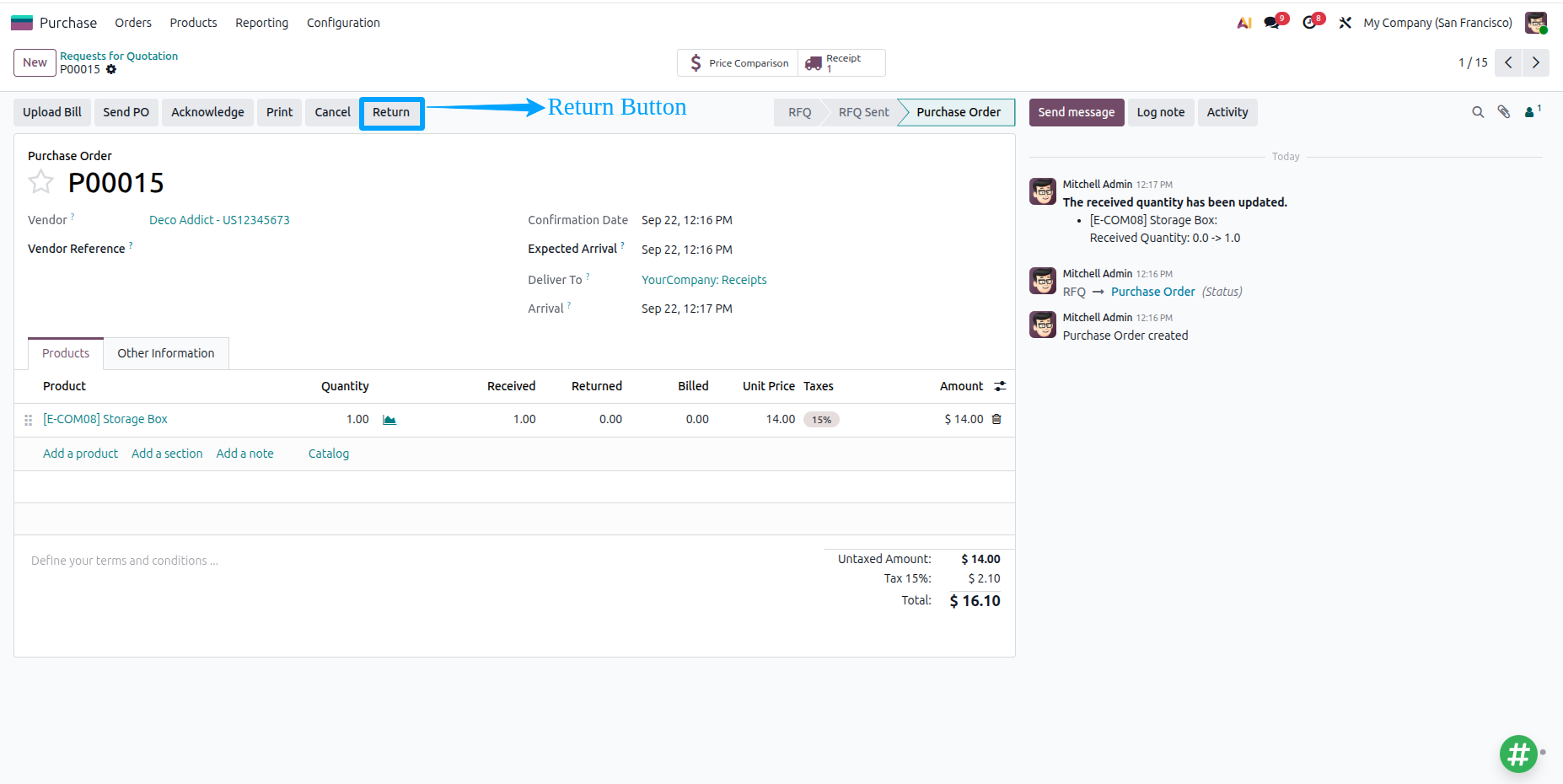The height and width of the screenshot is (784, 1563).
Task: Switch company via My Company (San Francisco)
Action: 1437,23
